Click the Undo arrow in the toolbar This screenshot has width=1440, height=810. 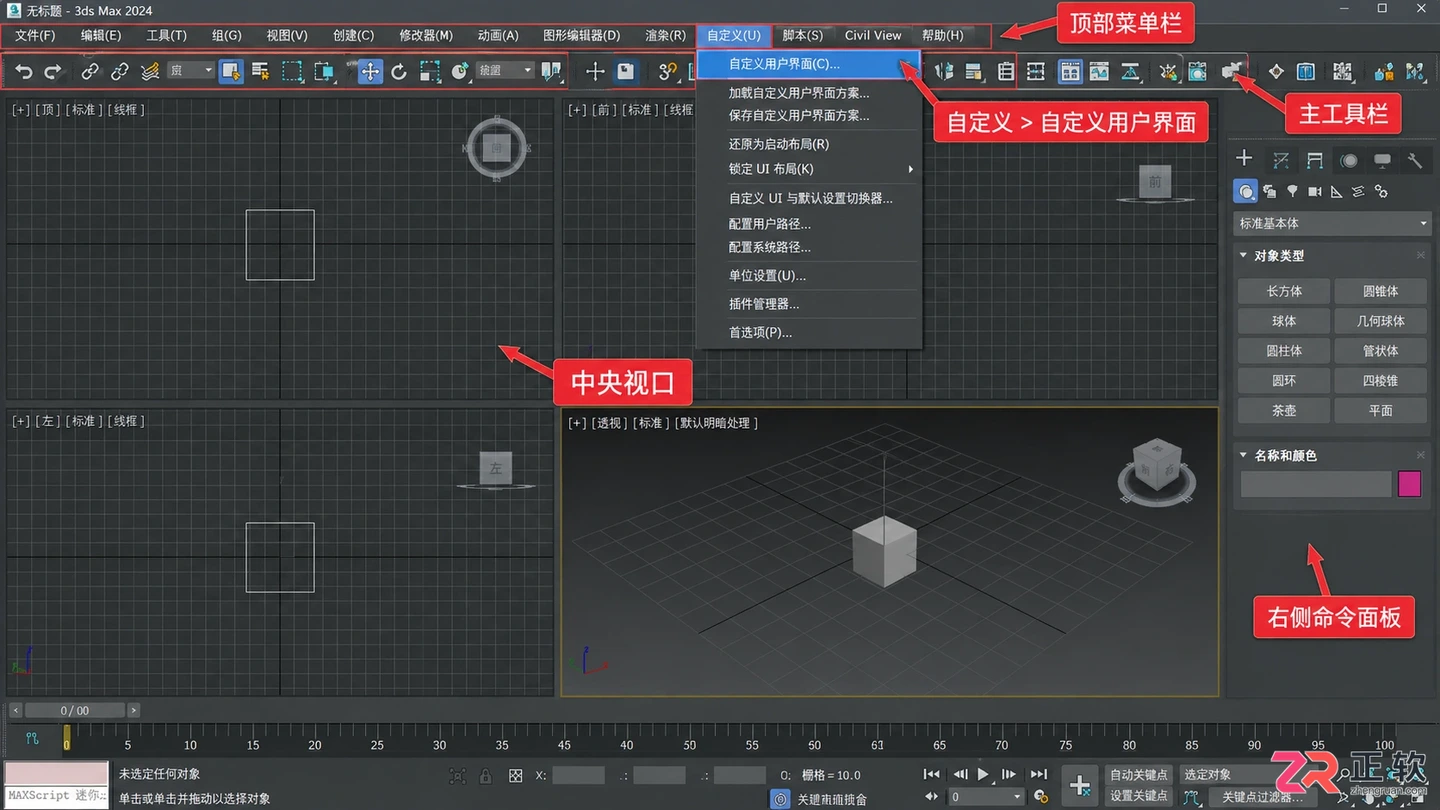coord(24,71)
